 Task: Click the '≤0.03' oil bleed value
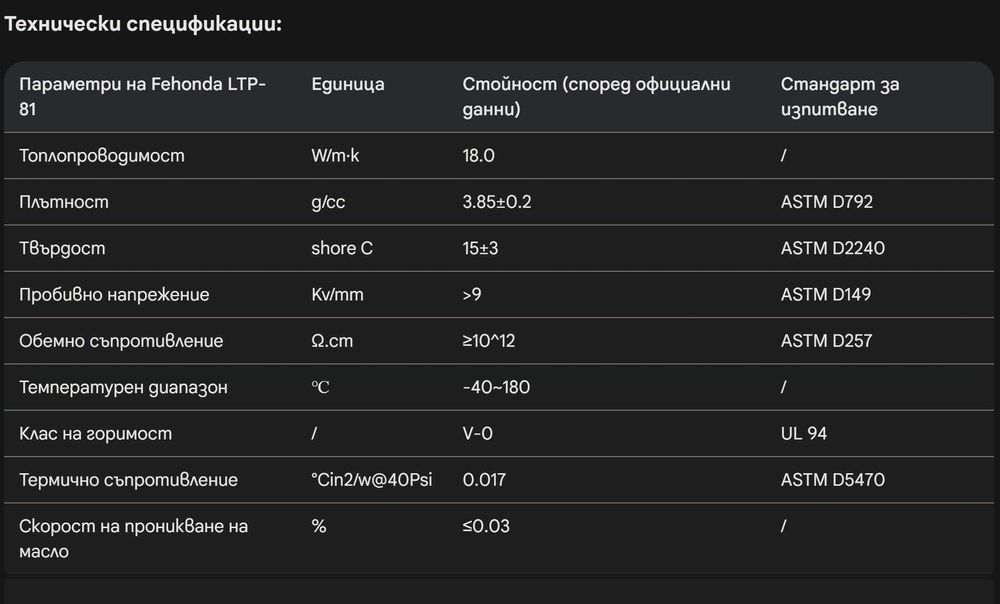[x=486, y=526]
